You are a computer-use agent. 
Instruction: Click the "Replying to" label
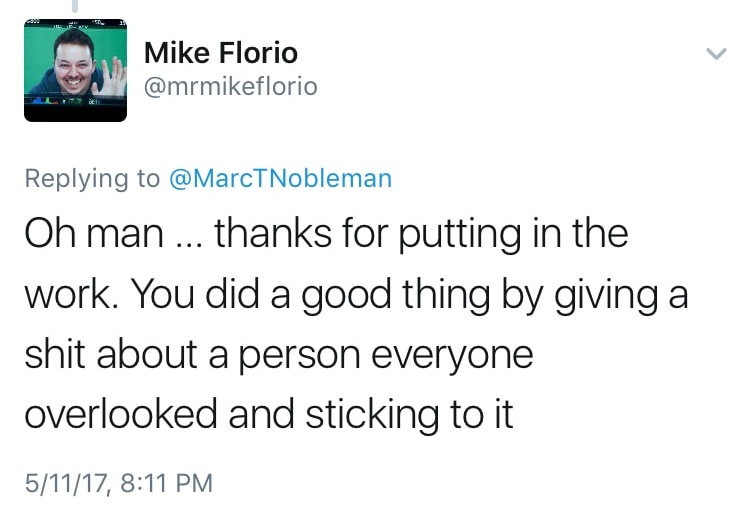tap(91, 179)
